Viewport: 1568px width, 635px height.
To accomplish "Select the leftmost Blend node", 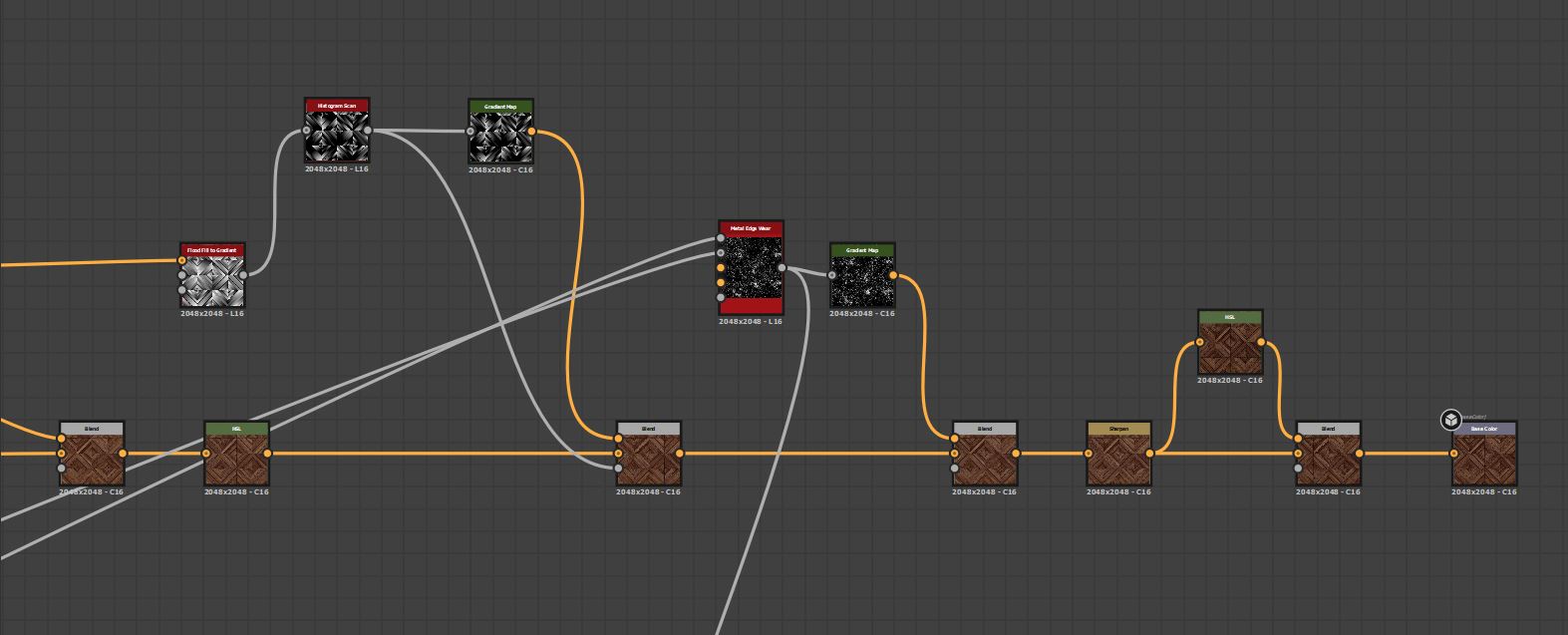I will 92,454.
